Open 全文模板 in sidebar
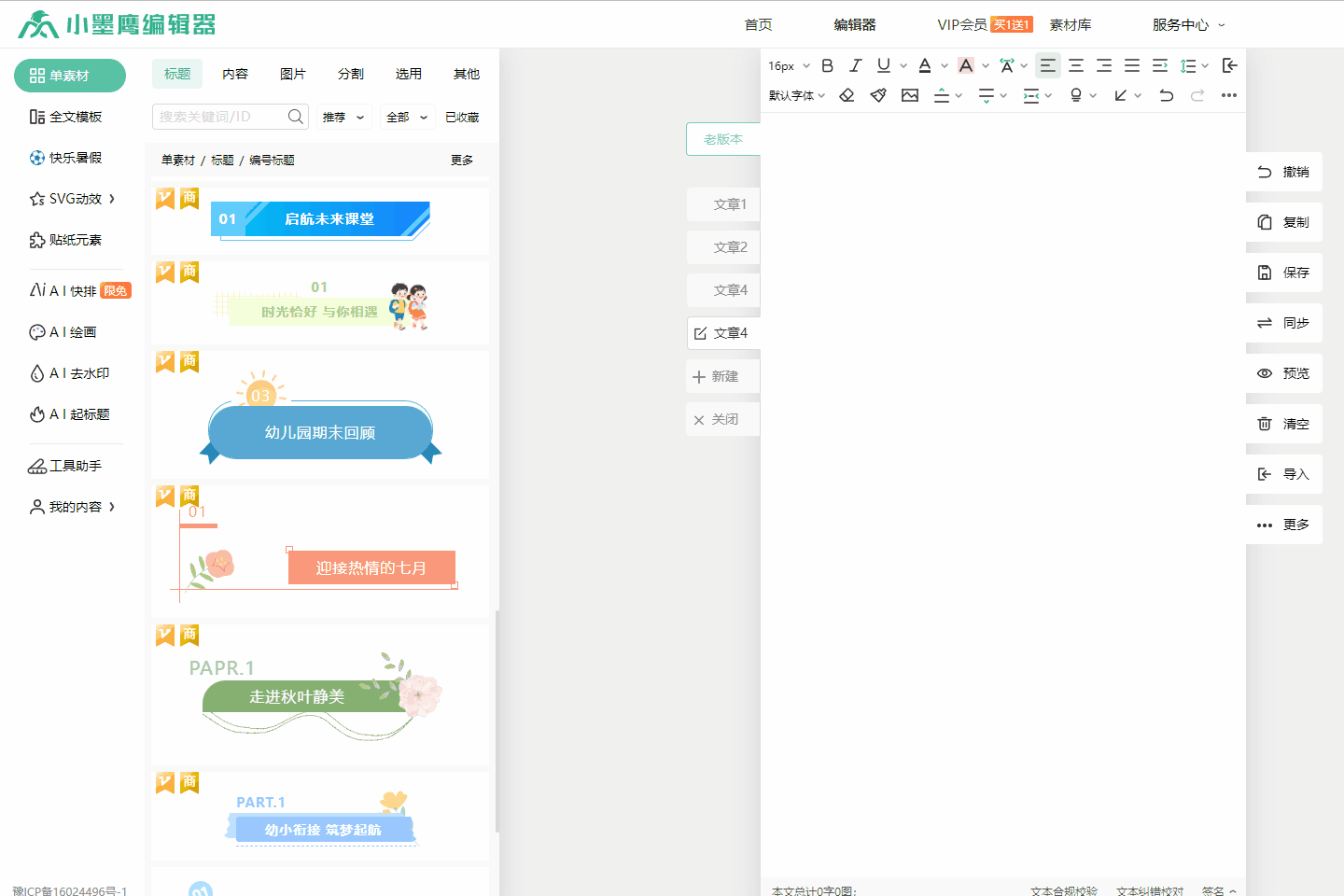Screen dimensions: 1344x896 click(x=65, y=117)
